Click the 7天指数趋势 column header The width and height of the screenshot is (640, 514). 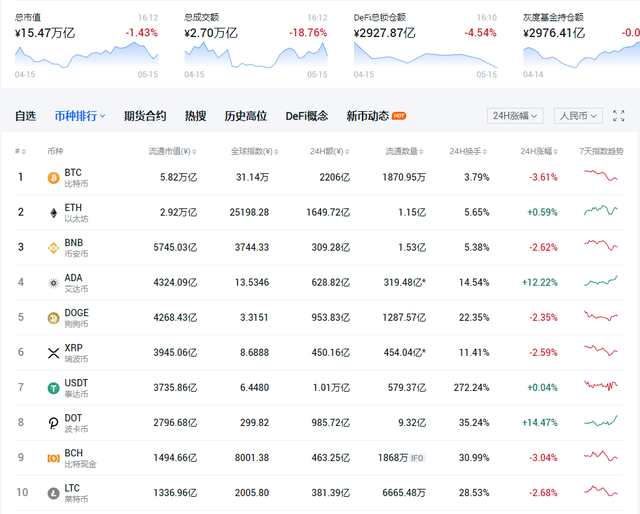click(601, 151)
